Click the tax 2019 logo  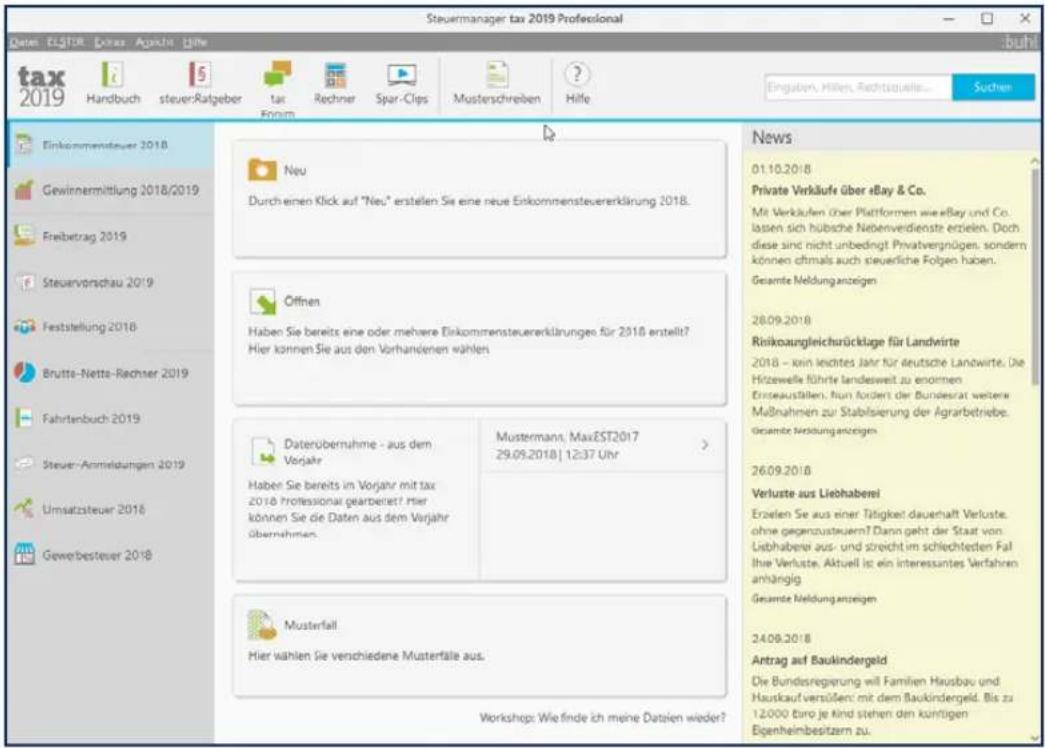(x=41, y=87)
